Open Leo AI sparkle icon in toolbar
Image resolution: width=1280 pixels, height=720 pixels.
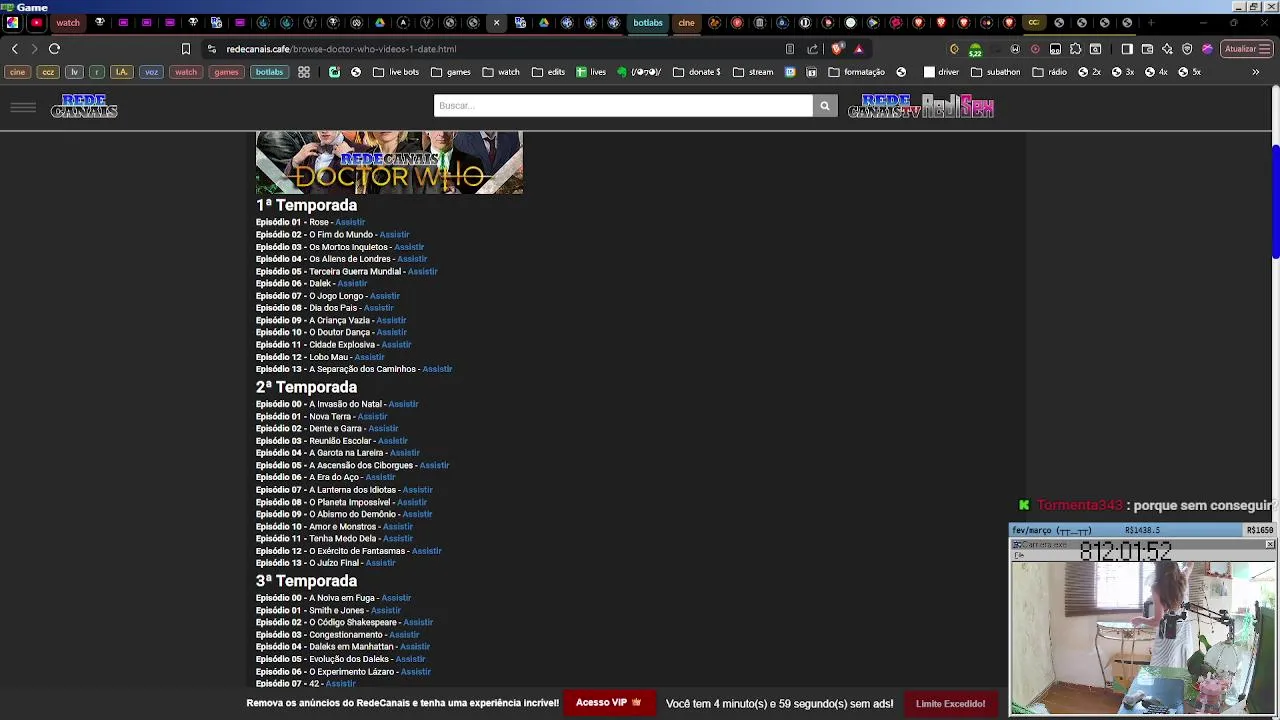tap(1167, 49)
